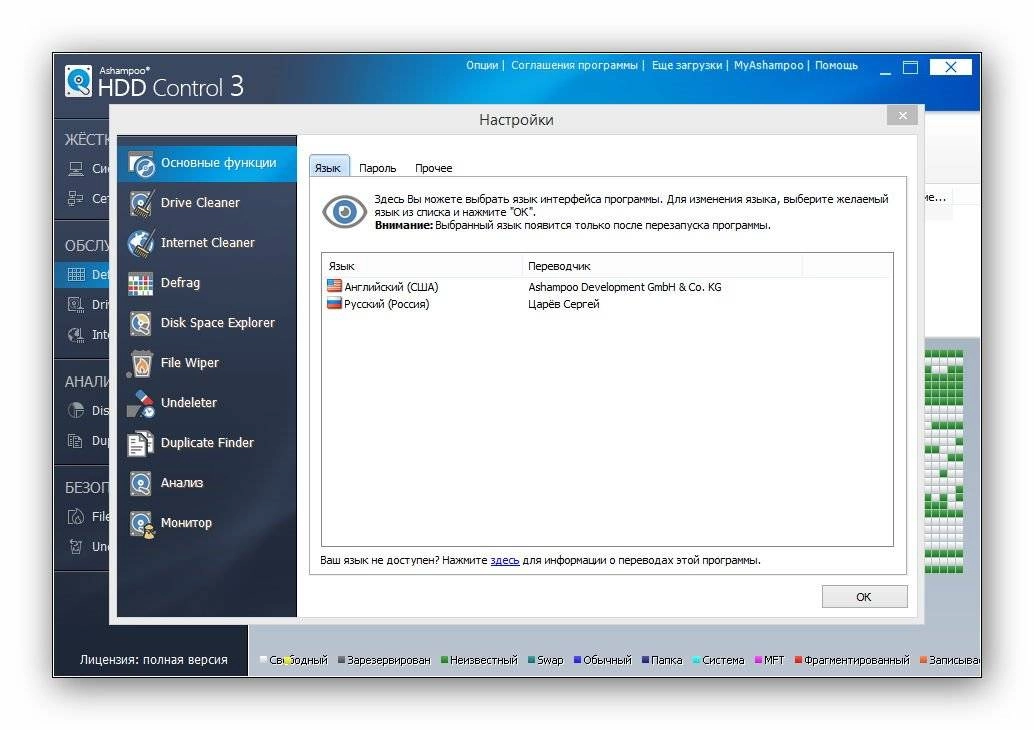Click the US flag icon
The height and width of the screenshot is (730, 1034).
pos(334,286)
